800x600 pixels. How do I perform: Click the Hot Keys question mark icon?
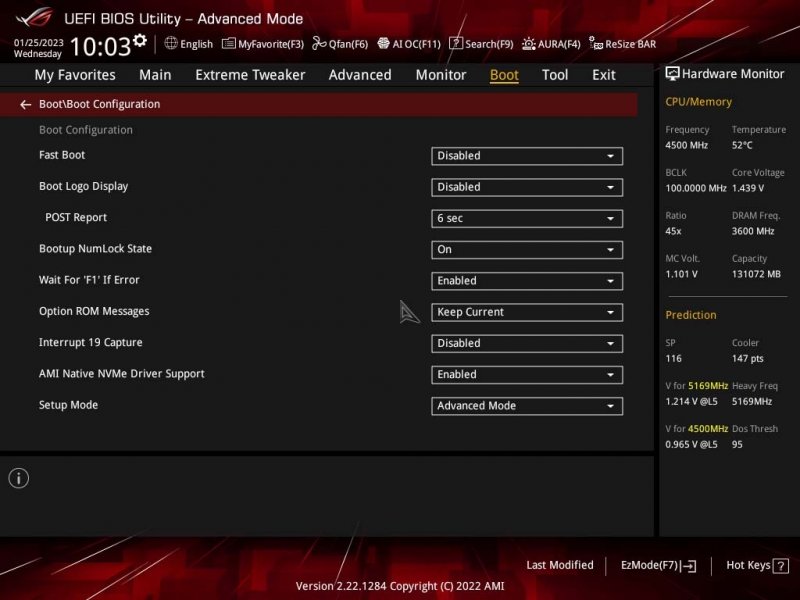coord(781,566)
